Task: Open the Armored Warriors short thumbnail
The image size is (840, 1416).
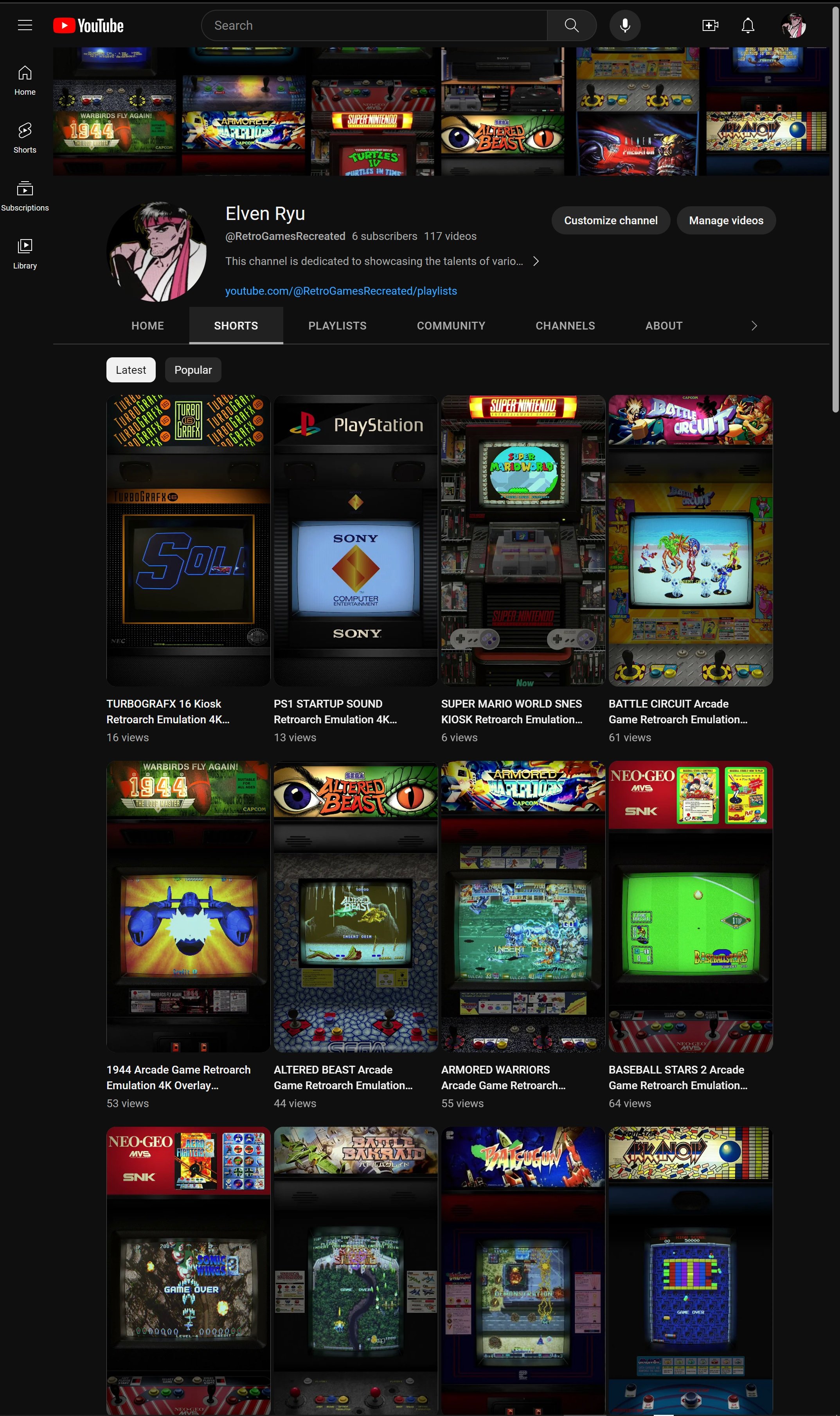Action: [x=523, y=906]
